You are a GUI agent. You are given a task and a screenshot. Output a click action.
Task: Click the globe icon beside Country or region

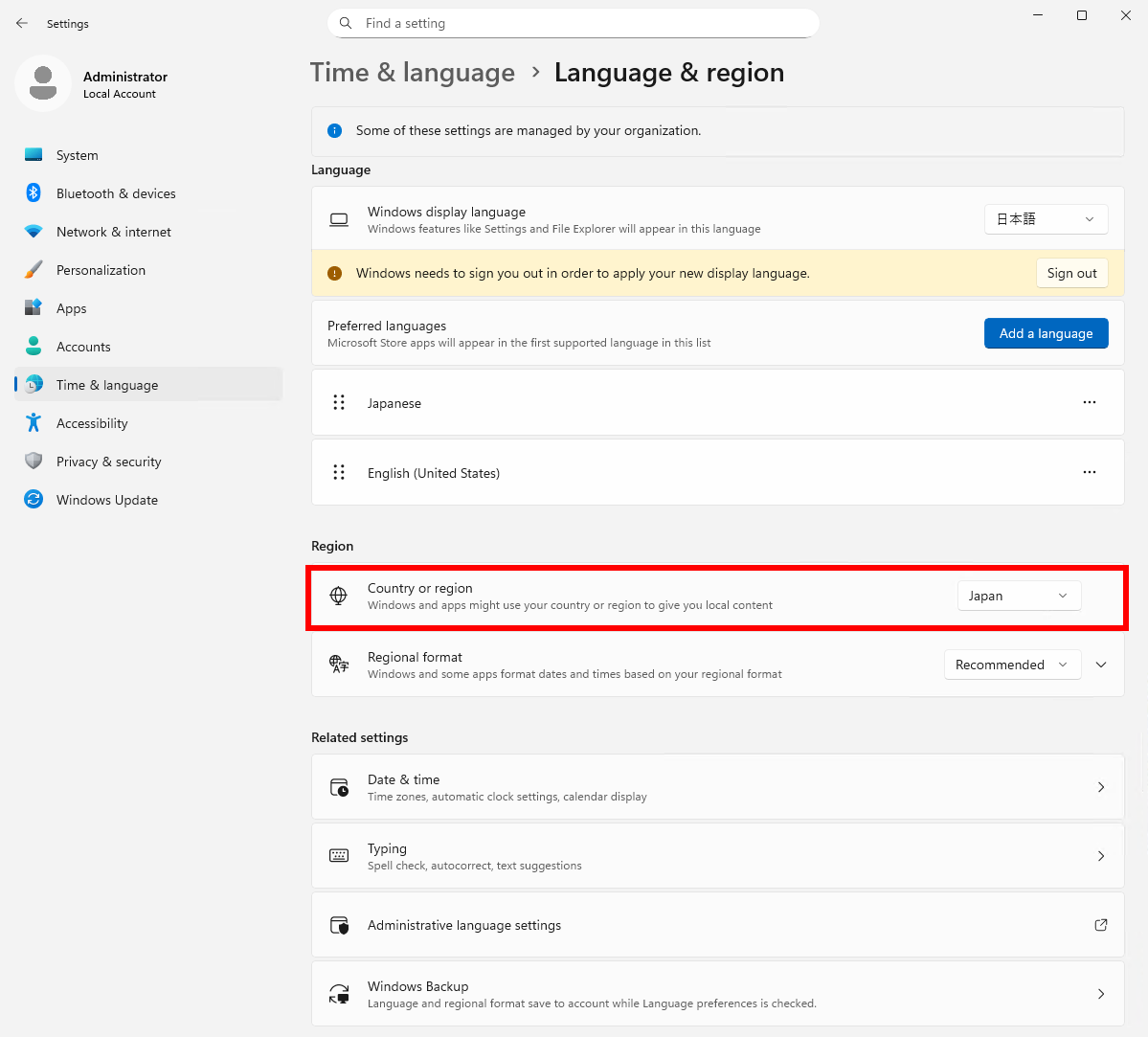[x=338, y=597]
